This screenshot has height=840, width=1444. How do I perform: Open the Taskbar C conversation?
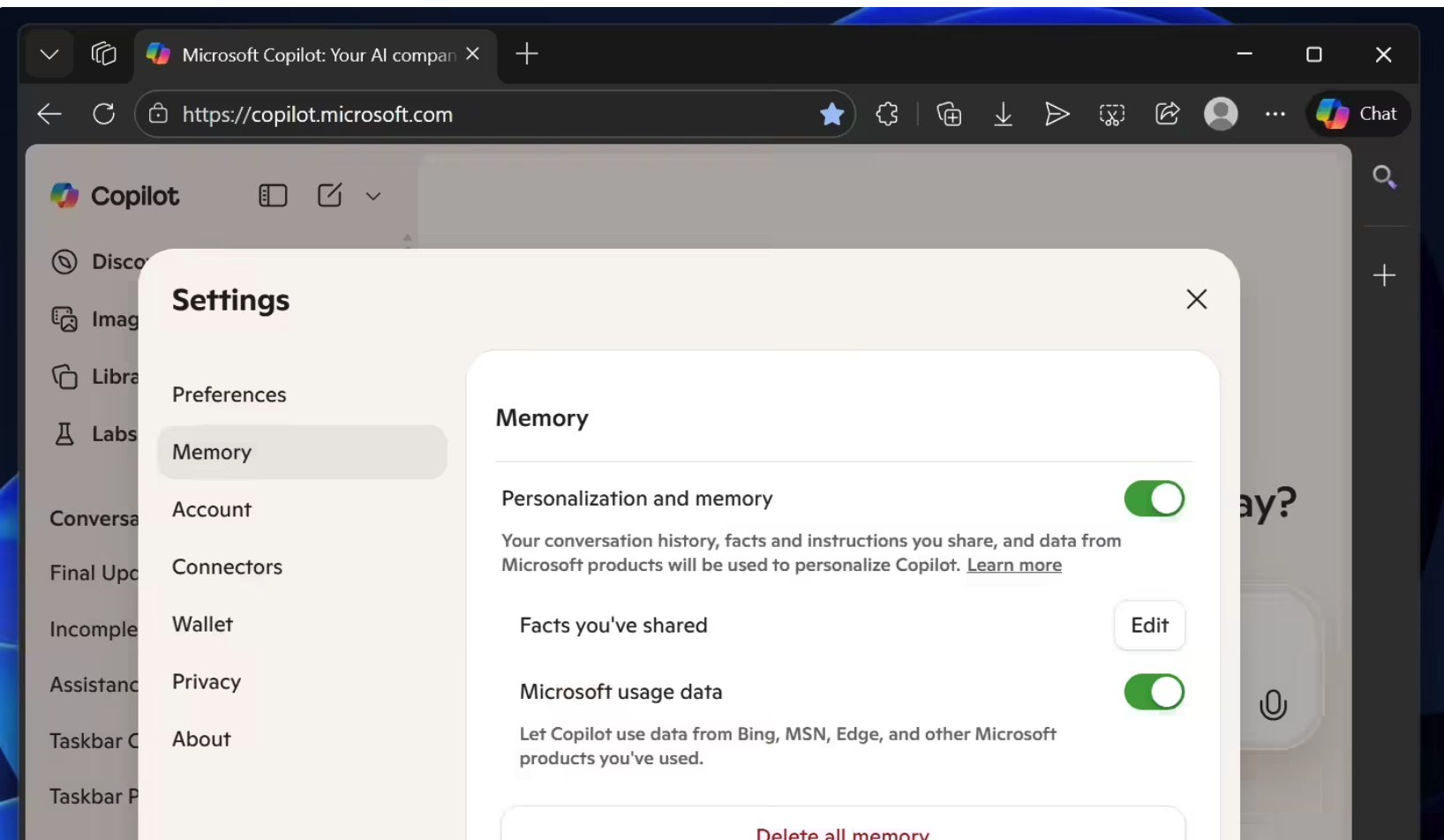[x=94, y=741]
